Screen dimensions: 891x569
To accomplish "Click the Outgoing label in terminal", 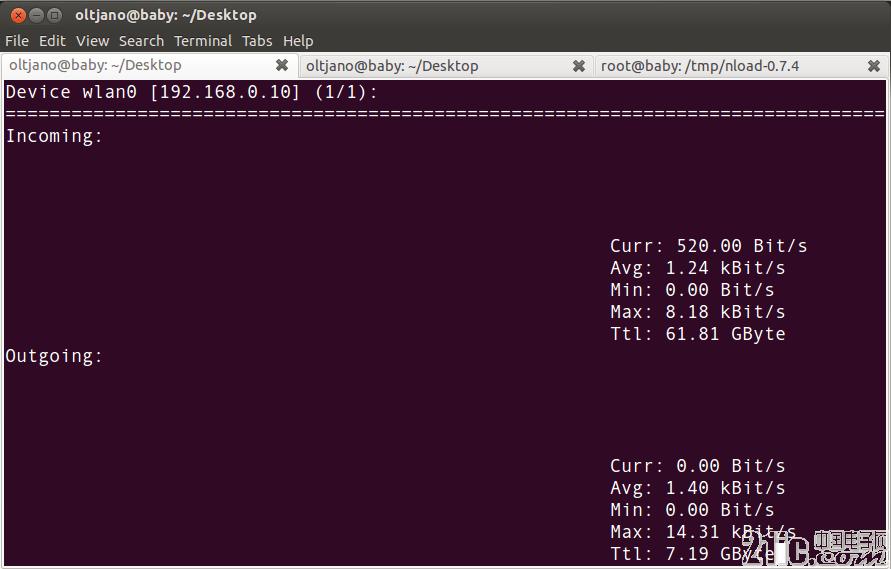I will (x=54, y=356).
